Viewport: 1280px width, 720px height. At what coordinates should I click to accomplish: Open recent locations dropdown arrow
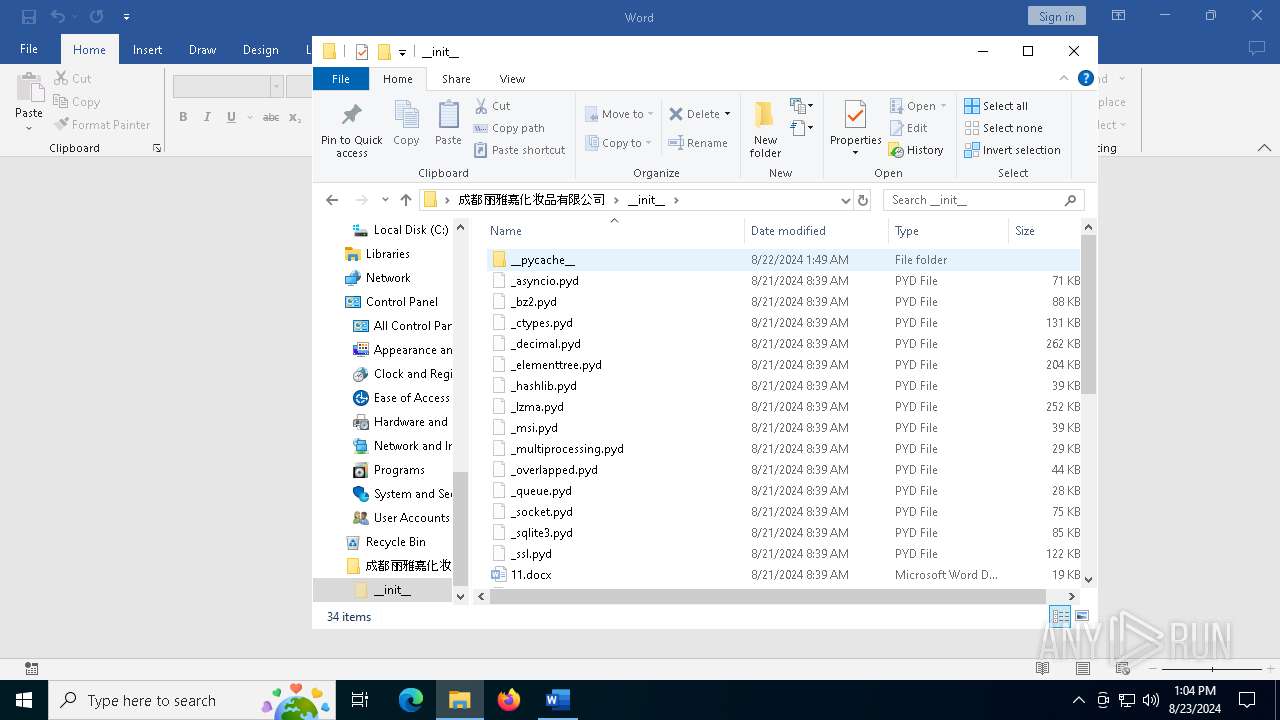pyautogui.click(x=385, y=200)
